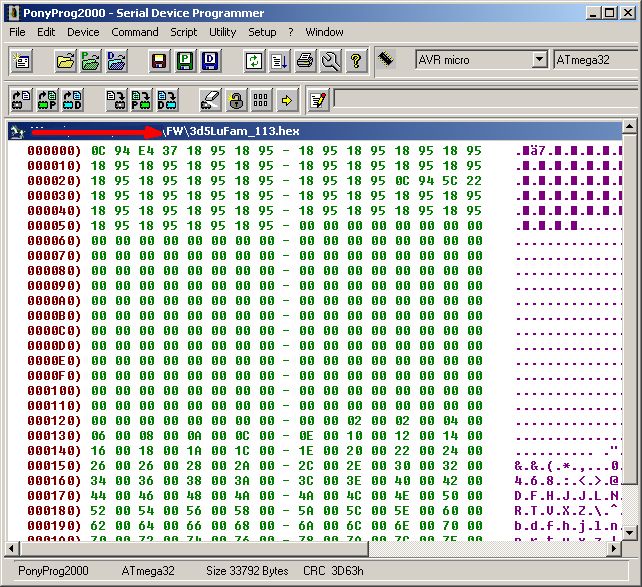Screen dimensions: 642x587
Task: Print buffer with the printer icon
Action: pos(305,61)
